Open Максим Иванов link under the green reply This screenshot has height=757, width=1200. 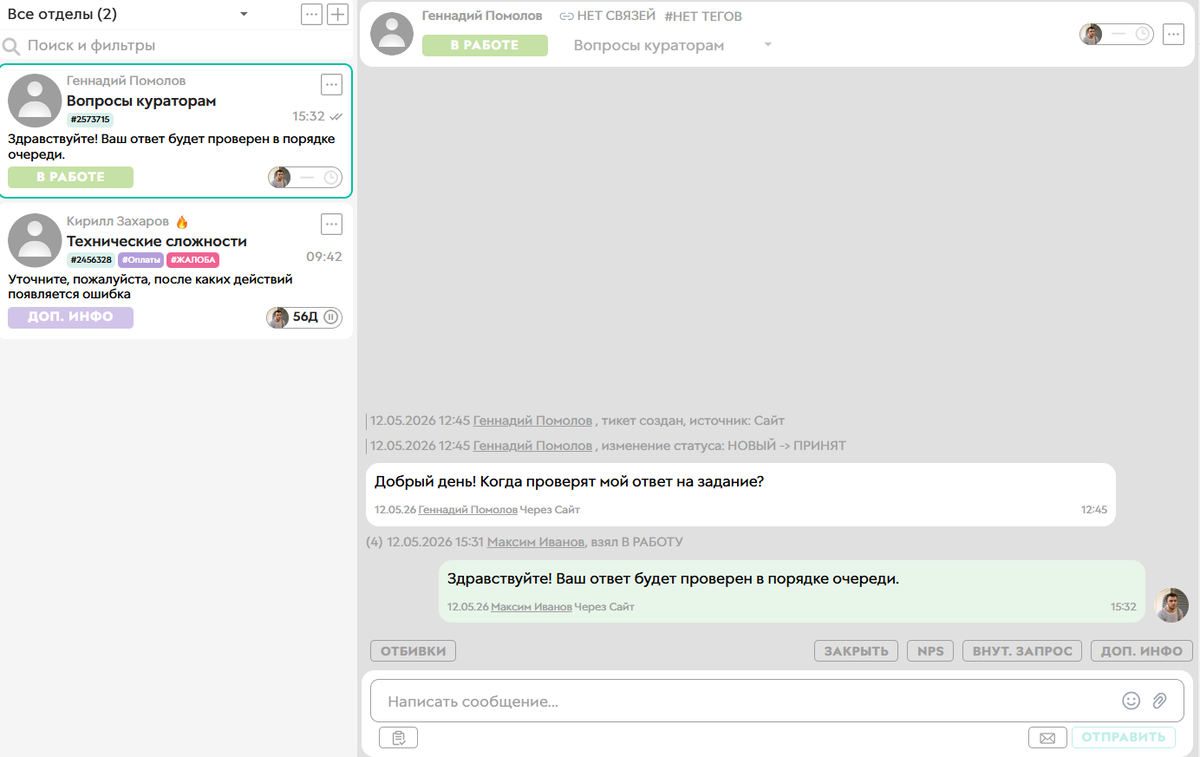click(531, 607)
